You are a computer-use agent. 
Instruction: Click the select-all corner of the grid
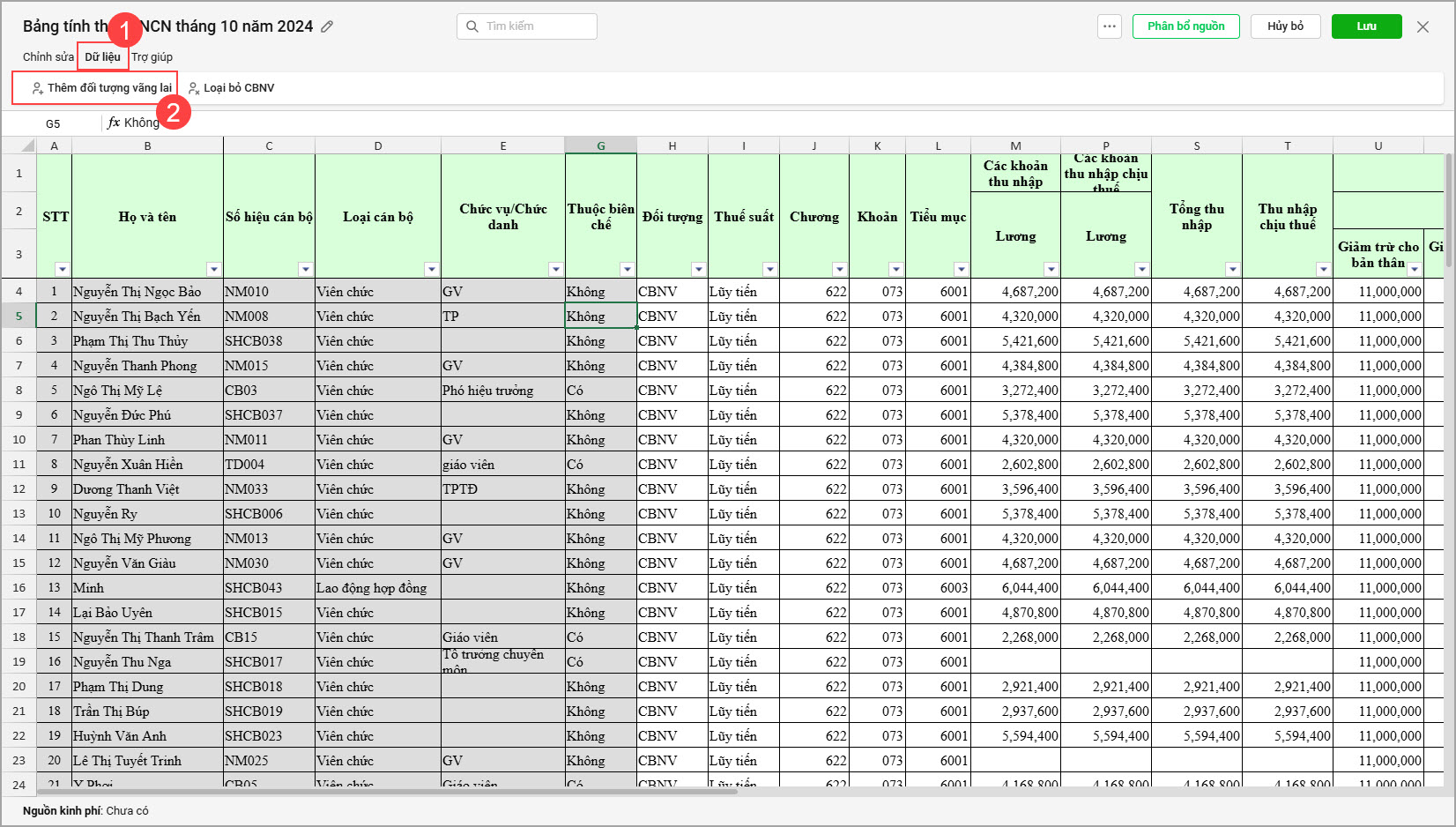[x=19, y=145]
